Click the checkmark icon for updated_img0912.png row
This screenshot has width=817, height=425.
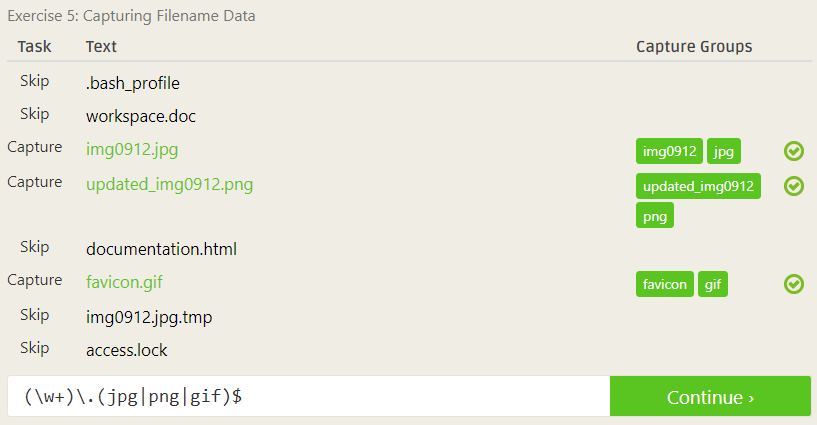pos(794,186)
